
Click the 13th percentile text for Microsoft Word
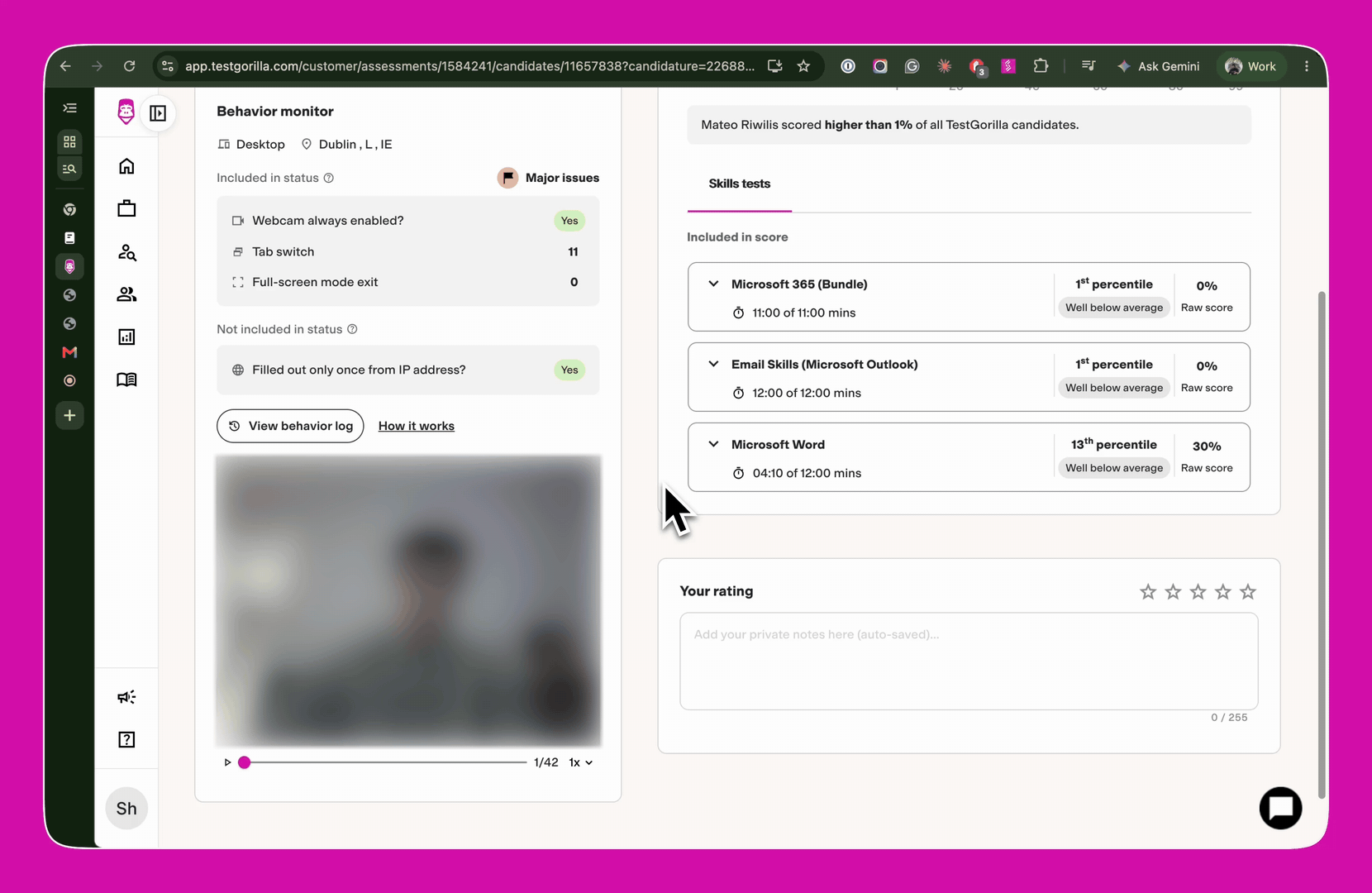point(1114,444)
